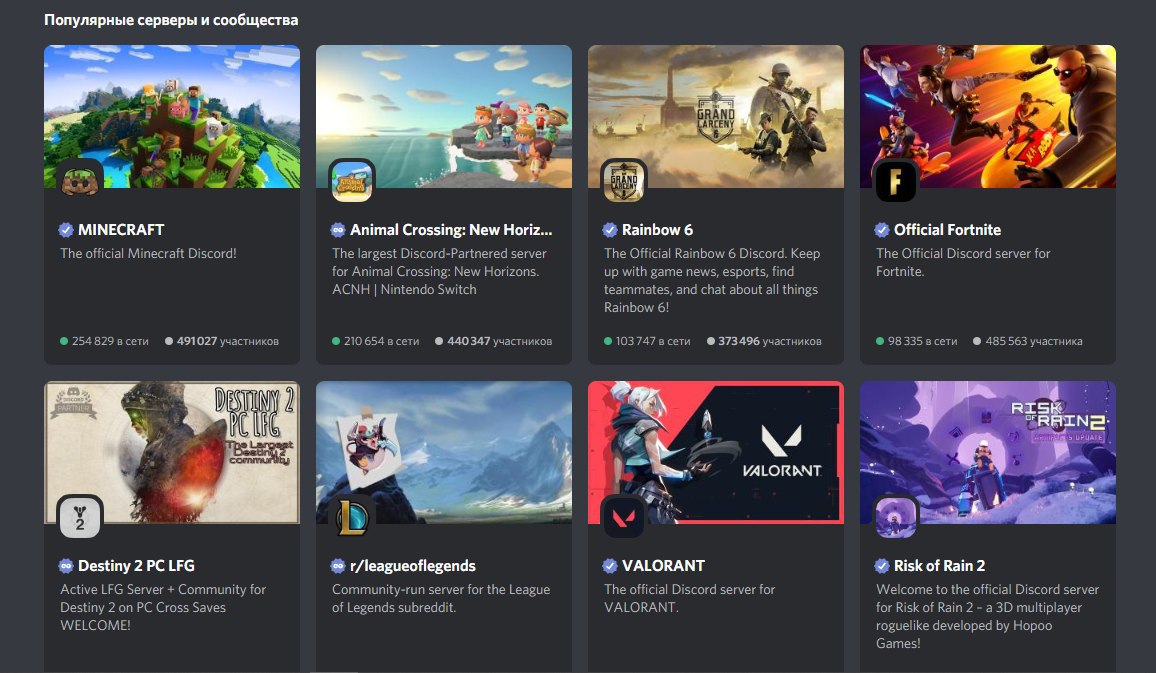The height and width of the screenshot is (673, 1156).
Task: Select the Risk of Rain 2 banner
Action: 988,453
